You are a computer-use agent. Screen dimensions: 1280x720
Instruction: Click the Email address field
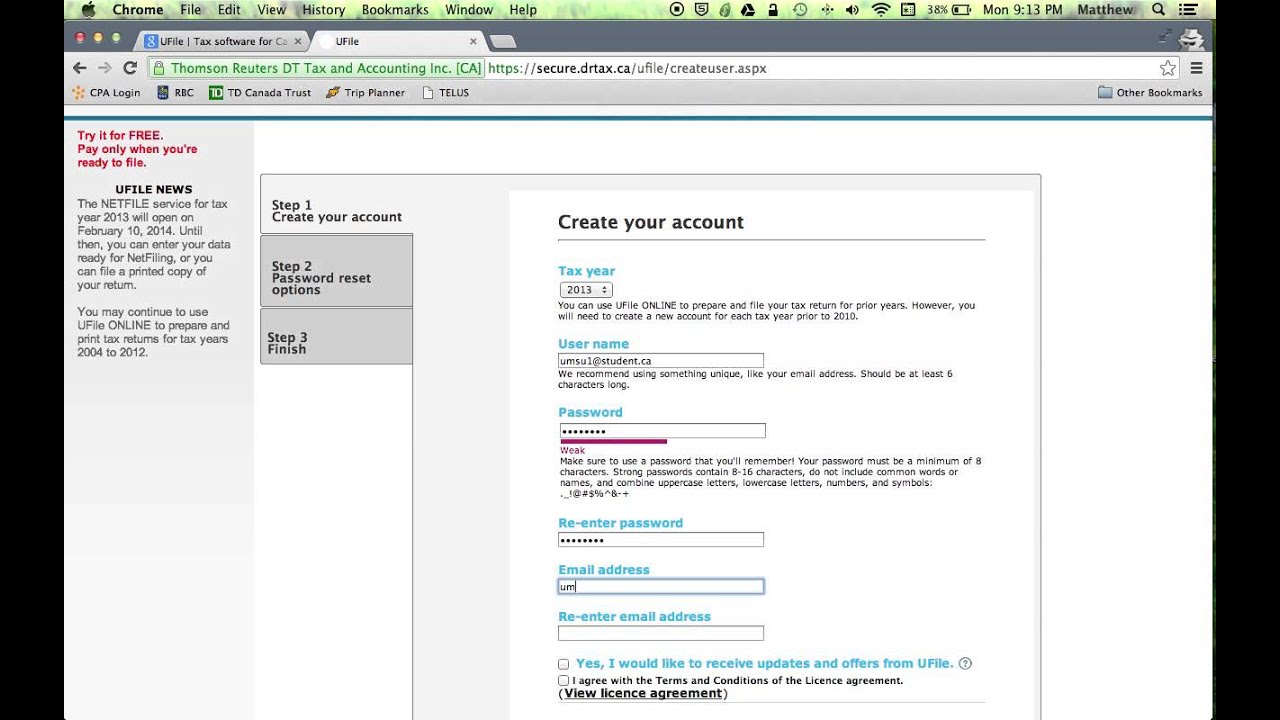[x=661, y=587]
